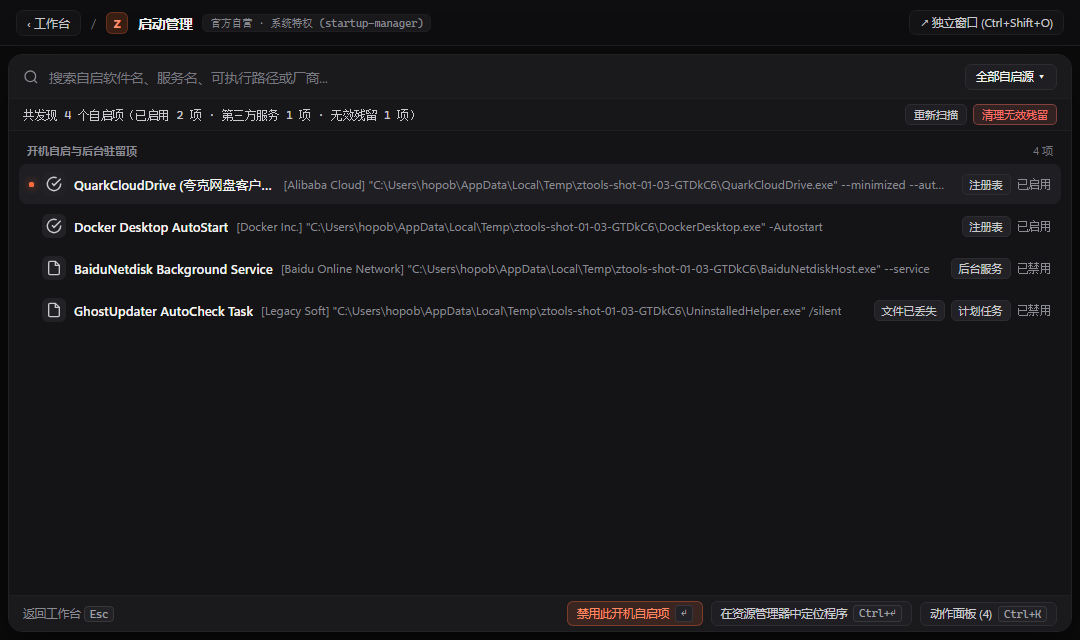Open the 动作面板 (4) panel
The width and height of the screenshot is (1080, 640).
(x=988, y=613)
